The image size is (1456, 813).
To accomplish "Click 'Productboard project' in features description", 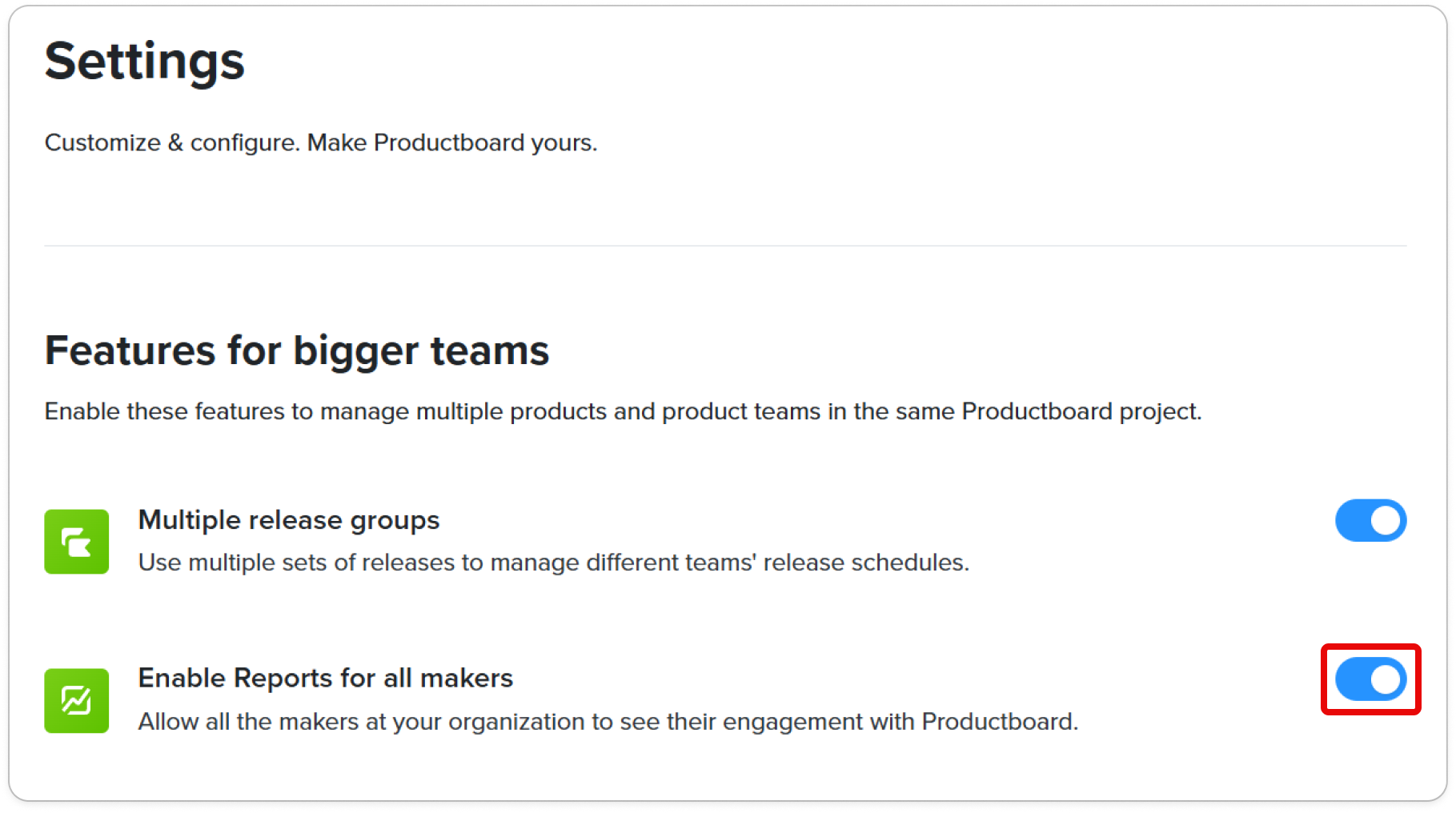I will coord(1080,411).
